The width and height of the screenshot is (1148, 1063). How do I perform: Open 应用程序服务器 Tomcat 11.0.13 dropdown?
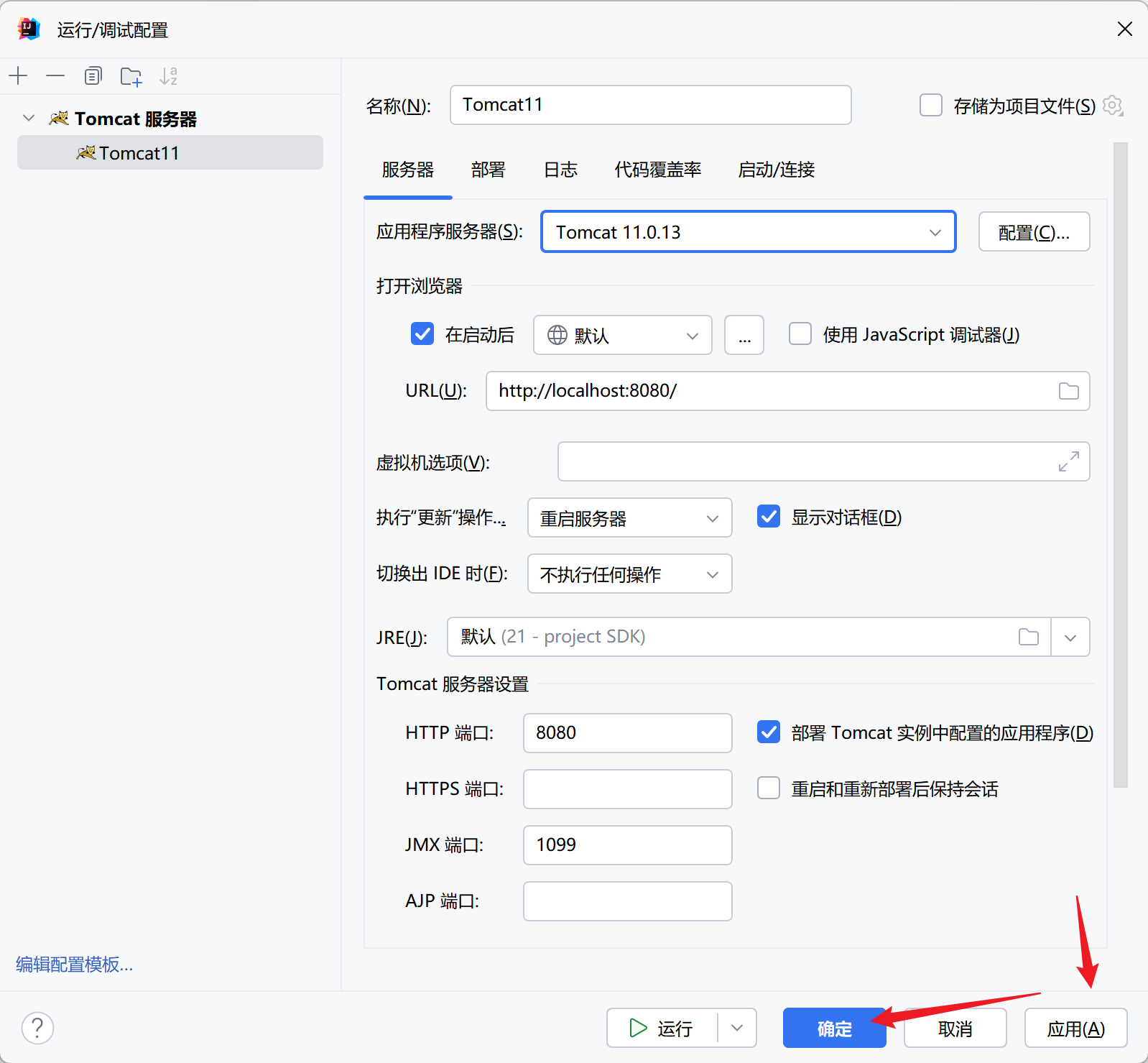point(748,231)
